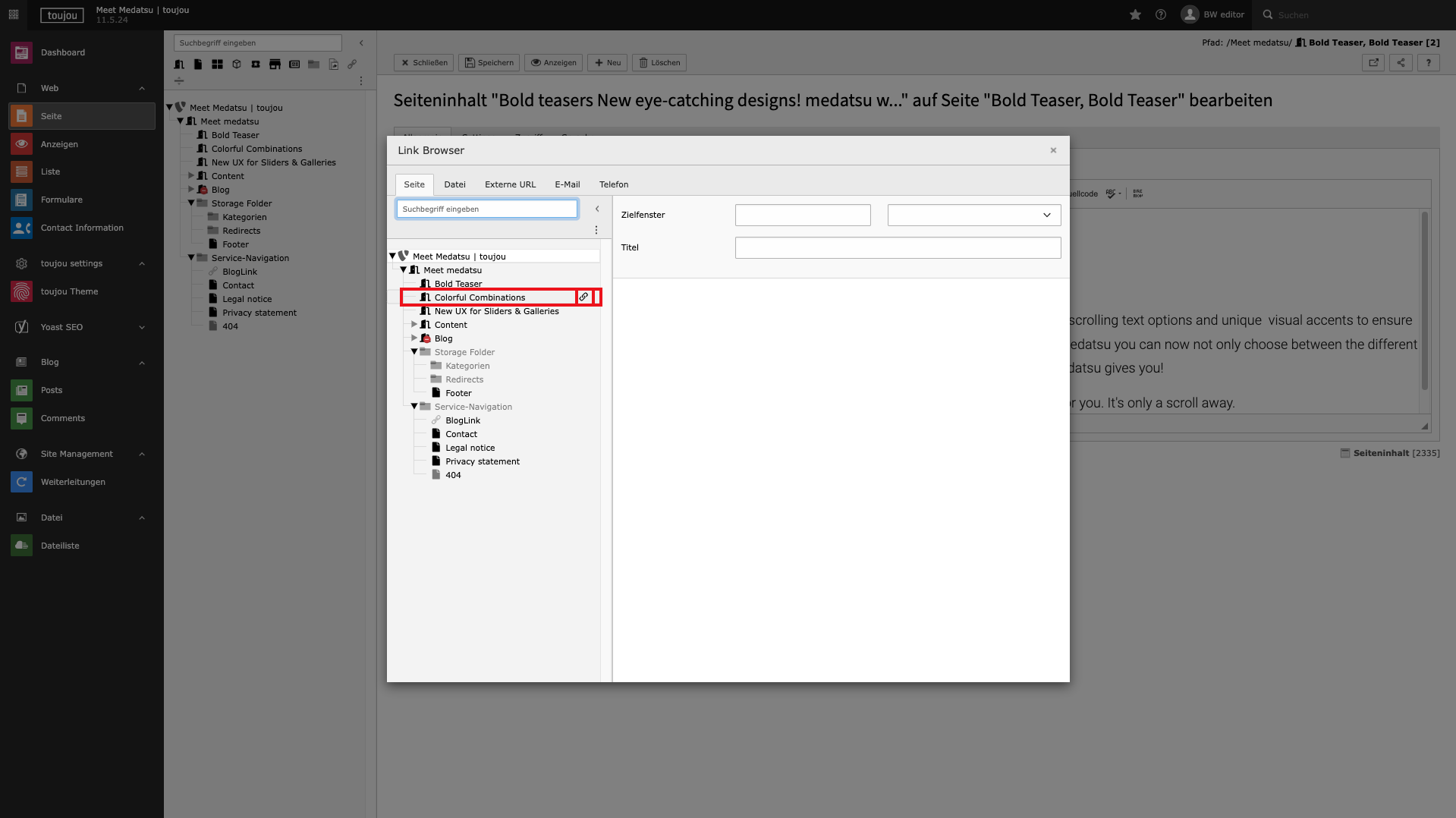Open the Yoast SEO module icon

point(21,327)
